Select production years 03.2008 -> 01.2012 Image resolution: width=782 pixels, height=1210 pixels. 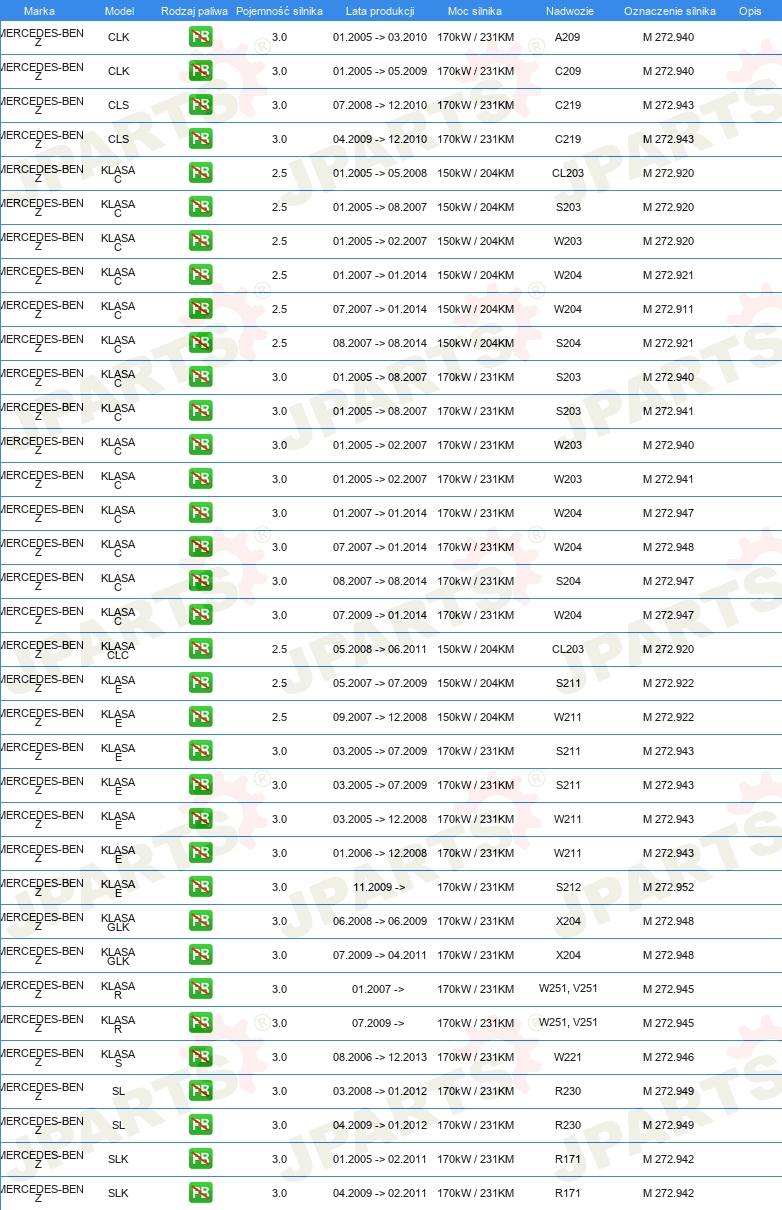coord(380,1092)
